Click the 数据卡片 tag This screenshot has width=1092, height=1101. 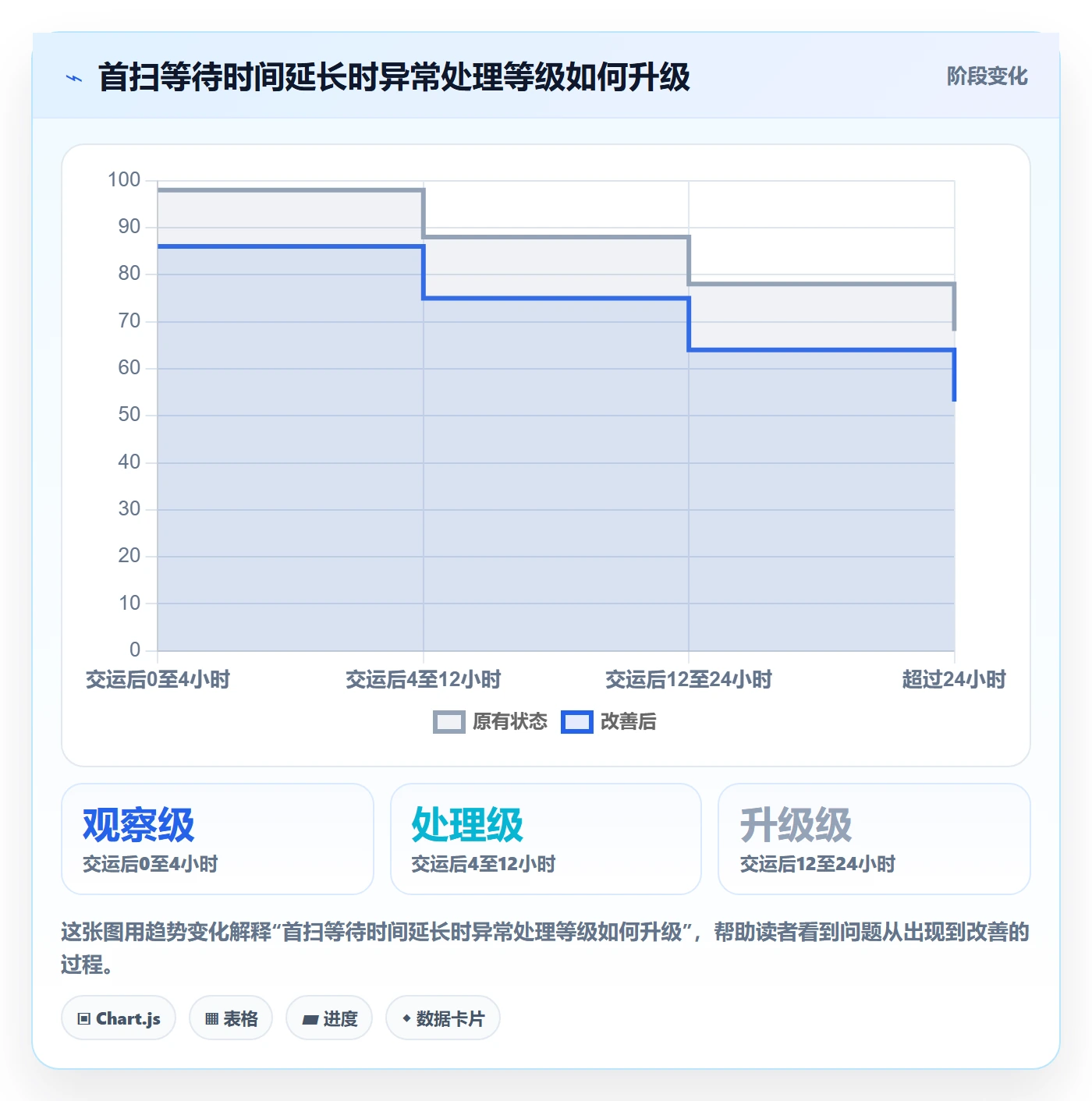point(443,1018)
